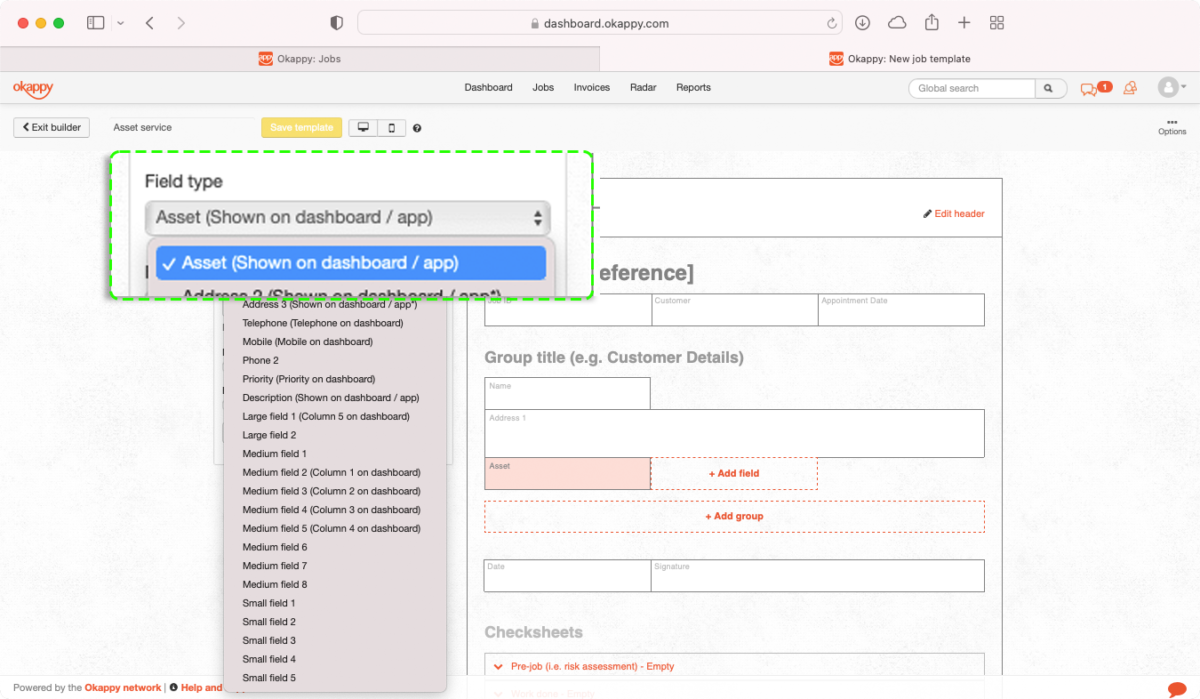1200x699 pixels.
Task: Open the chat messages icon with badge
Action: 1094,88
